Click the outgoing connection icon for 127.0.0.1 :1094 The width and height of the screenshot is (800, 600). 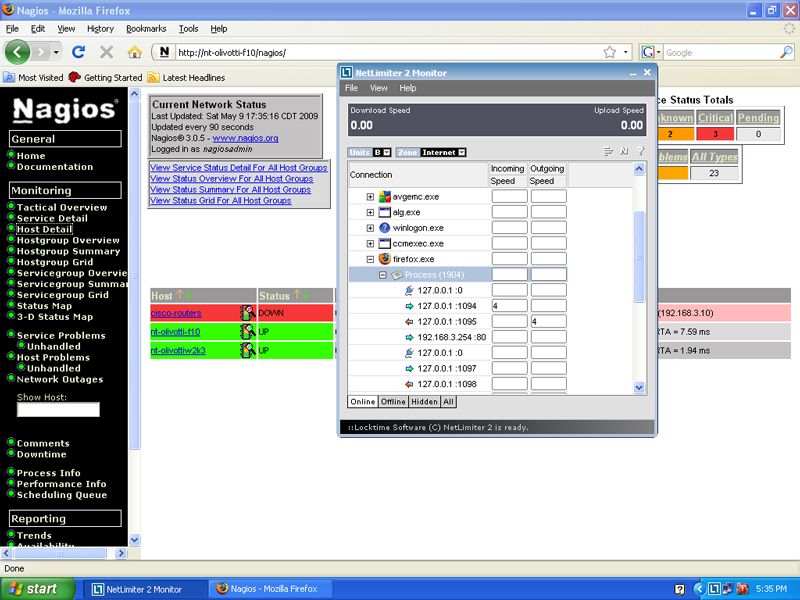(x=409, y=306)
